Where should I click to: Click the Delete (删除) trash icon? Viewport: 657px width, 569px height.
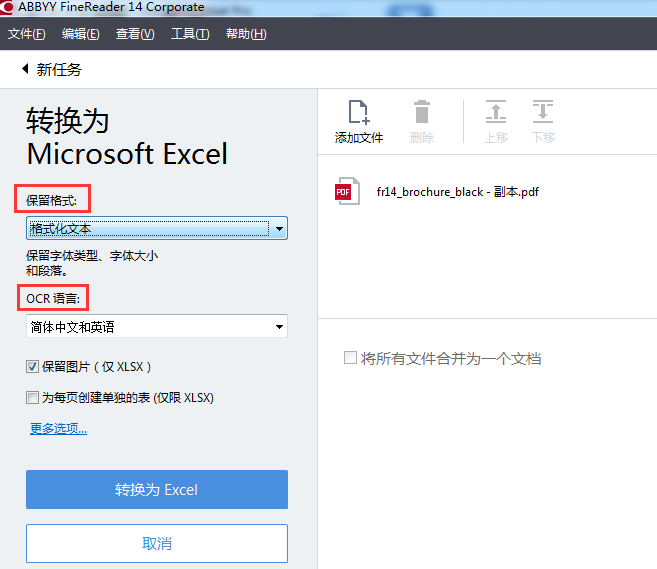[x=422, y=112]
